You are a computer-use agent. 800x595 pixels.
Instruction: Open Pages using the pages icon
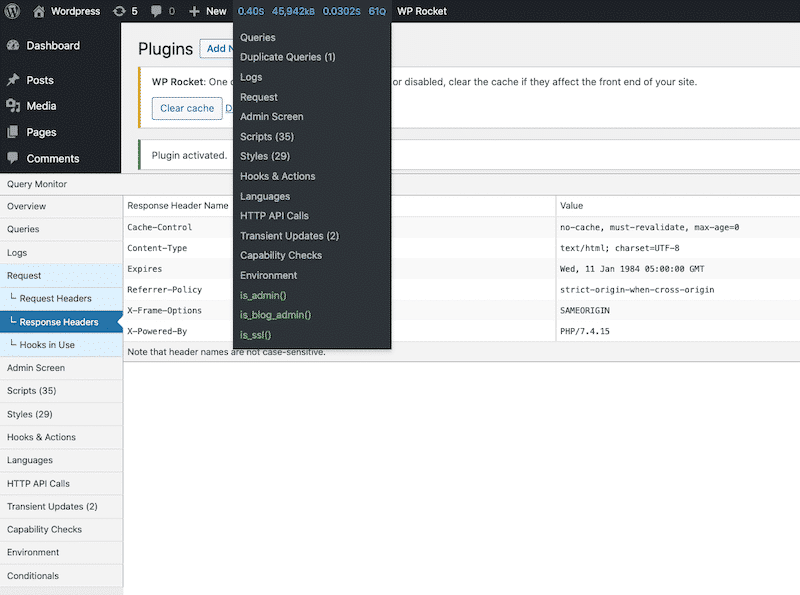pos(14,132)
